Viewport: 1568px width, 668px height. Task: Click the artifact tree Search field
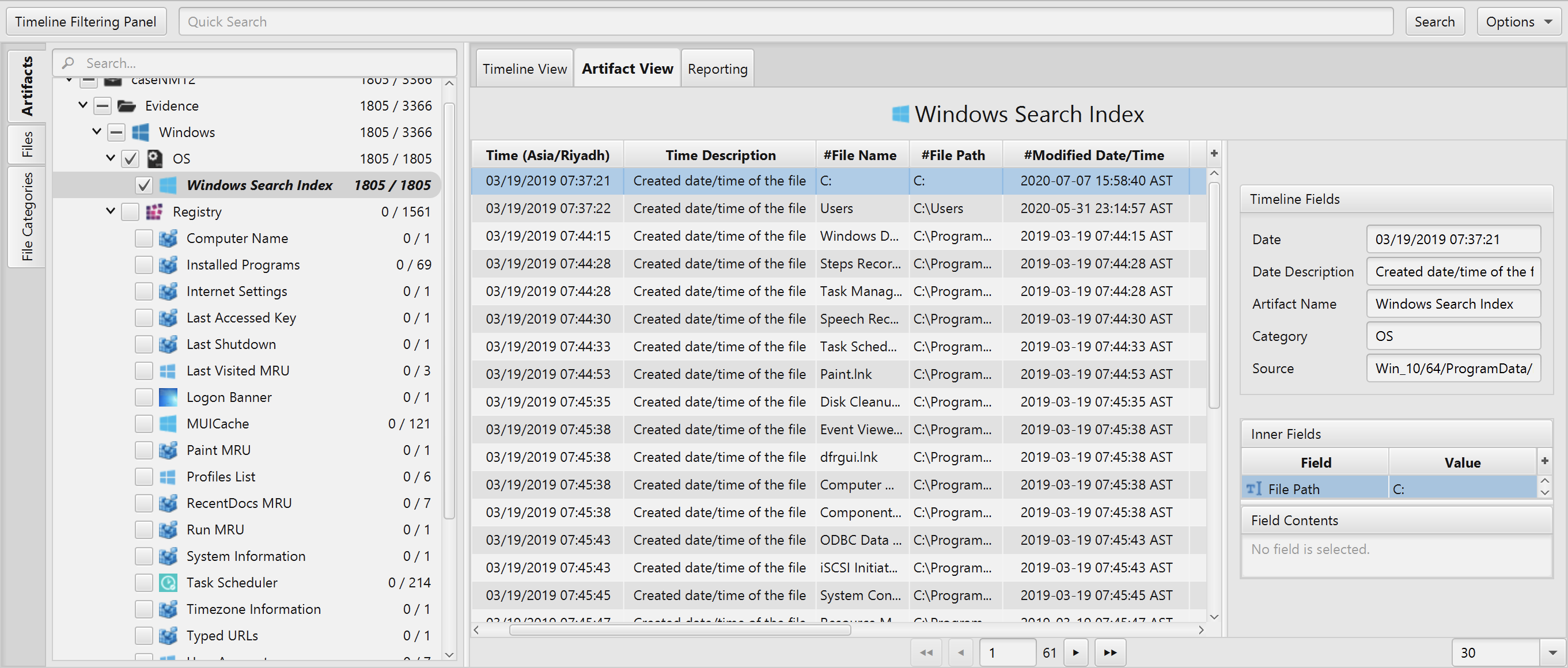(x=255, y=63)
